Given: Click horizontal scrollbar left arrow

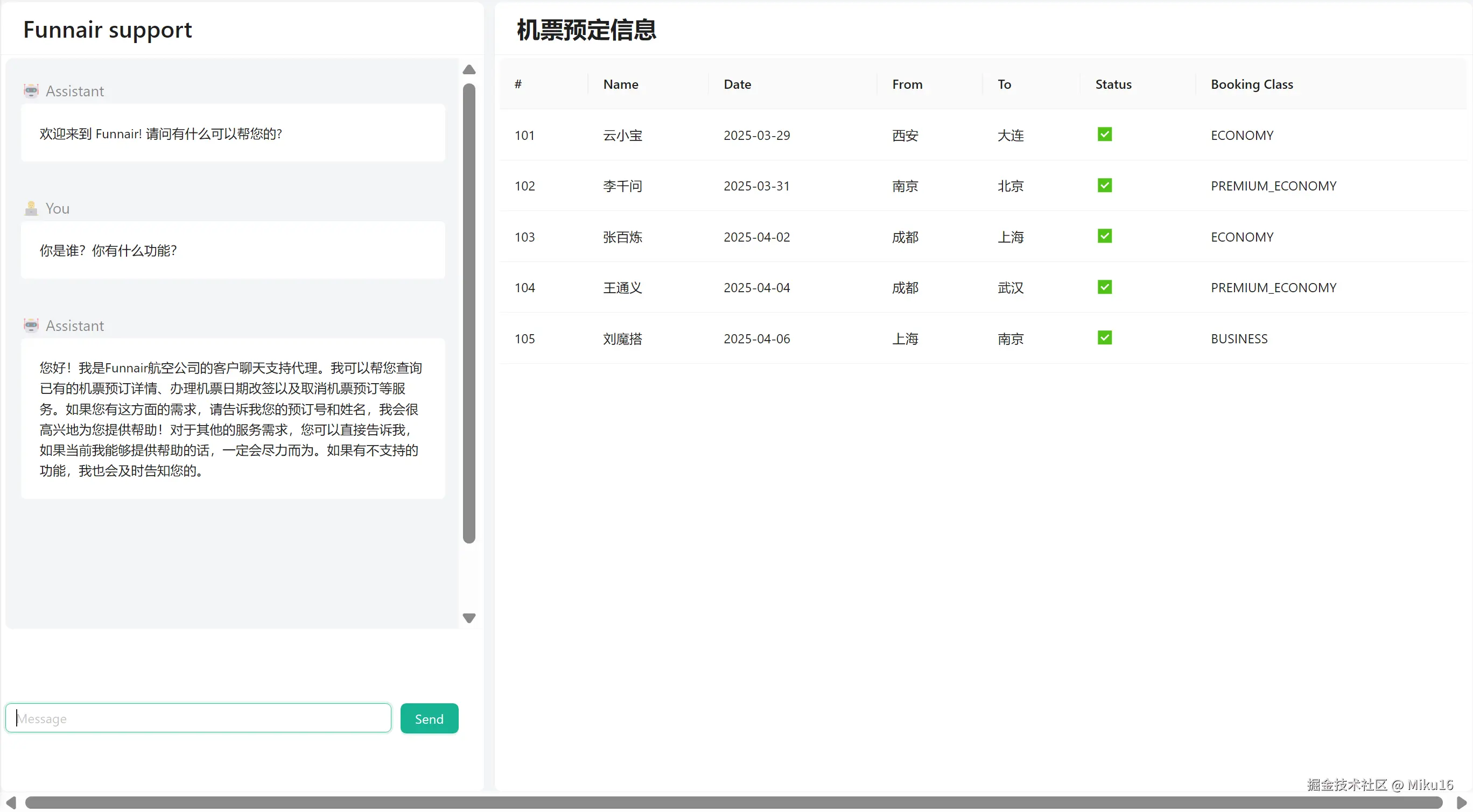Looking at the screenshot, I should pos(10,802).
